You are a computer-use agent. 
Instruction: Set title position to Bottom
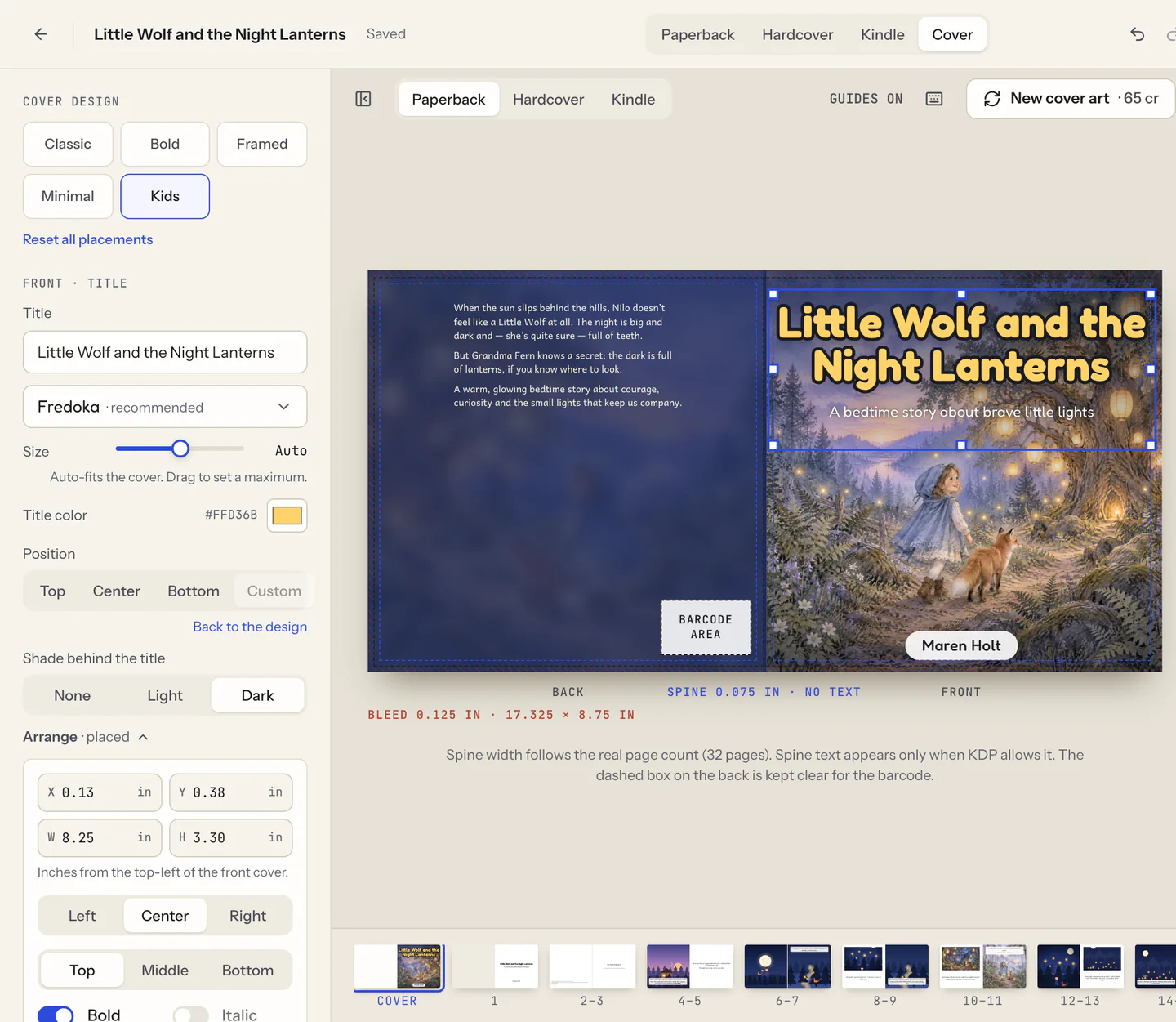(194, 591)
